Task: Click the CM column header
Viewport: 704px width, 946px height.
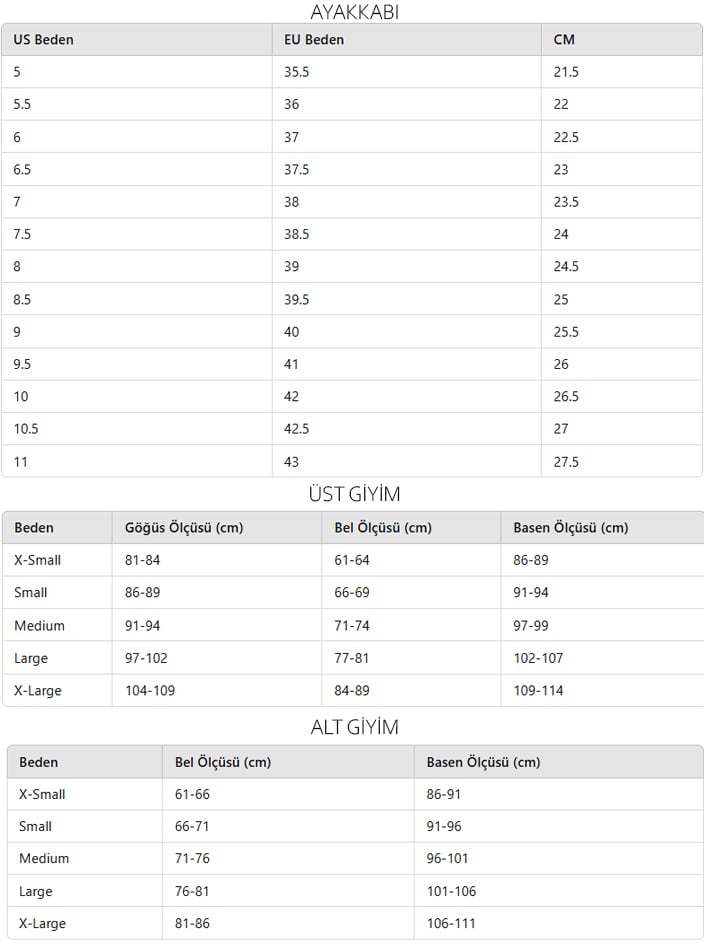Action: coord(622,40)
